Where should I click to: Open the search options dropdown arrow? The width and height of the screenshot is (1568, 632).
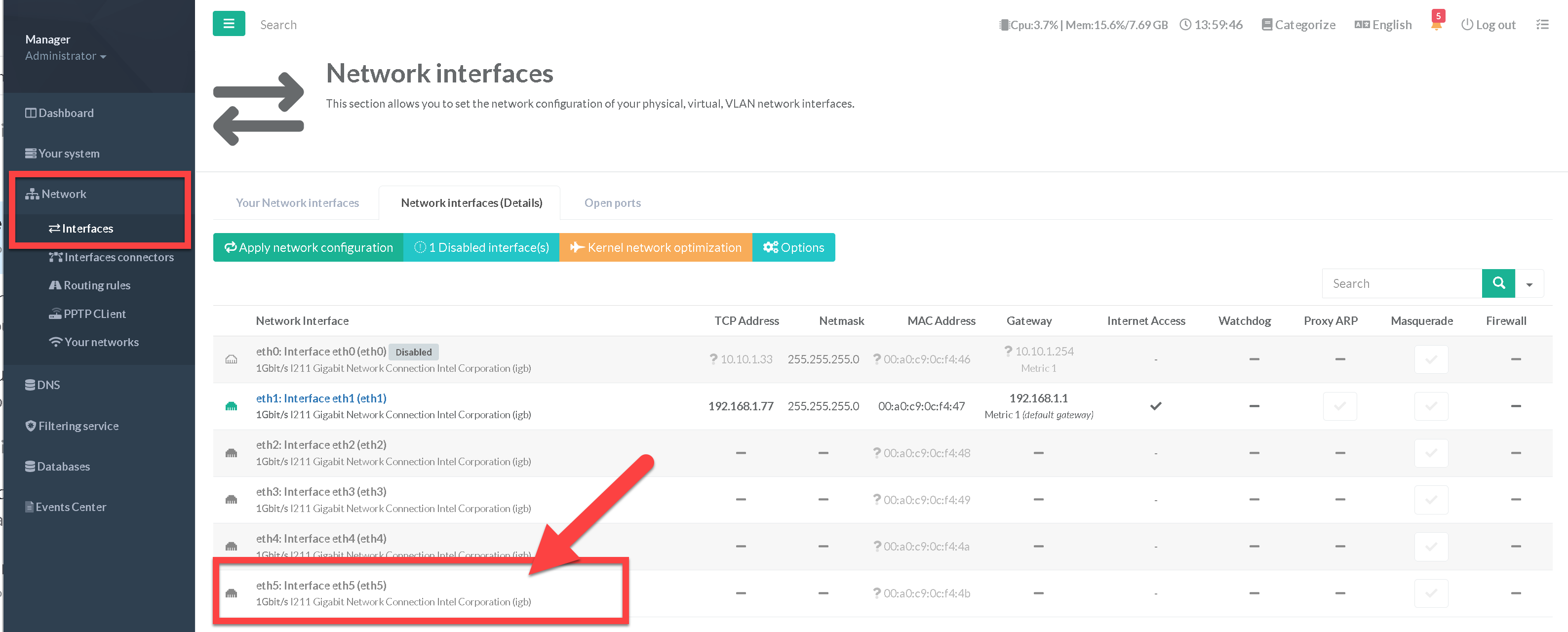click(1529, 284)
